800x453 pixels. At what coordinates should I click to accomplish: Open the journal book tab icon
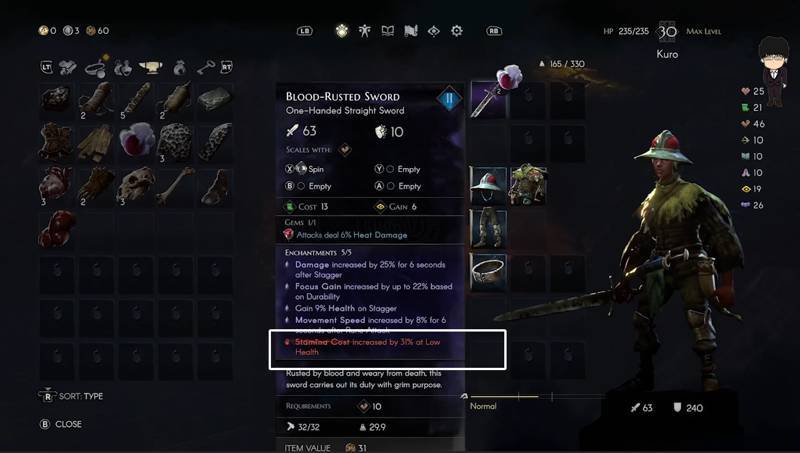388,31
